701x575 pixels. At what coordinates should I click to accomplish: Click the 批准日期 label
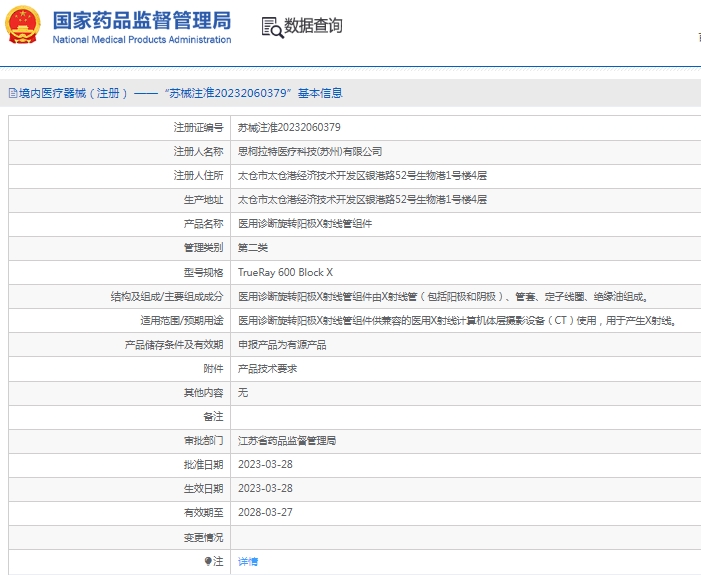coord(203,465)
